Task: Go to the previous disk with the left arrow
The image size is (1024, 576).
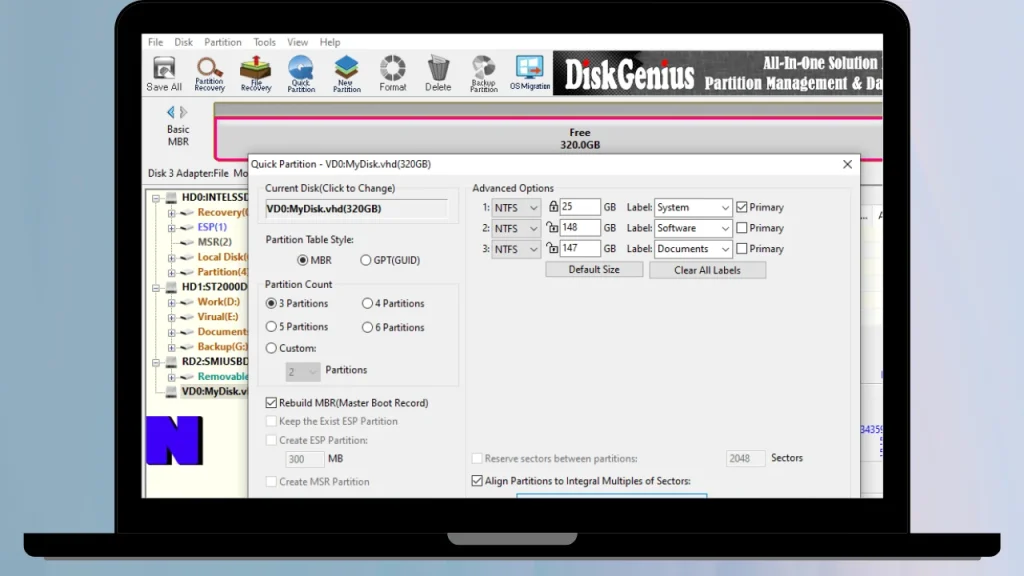Action: (x=170, y=112)
